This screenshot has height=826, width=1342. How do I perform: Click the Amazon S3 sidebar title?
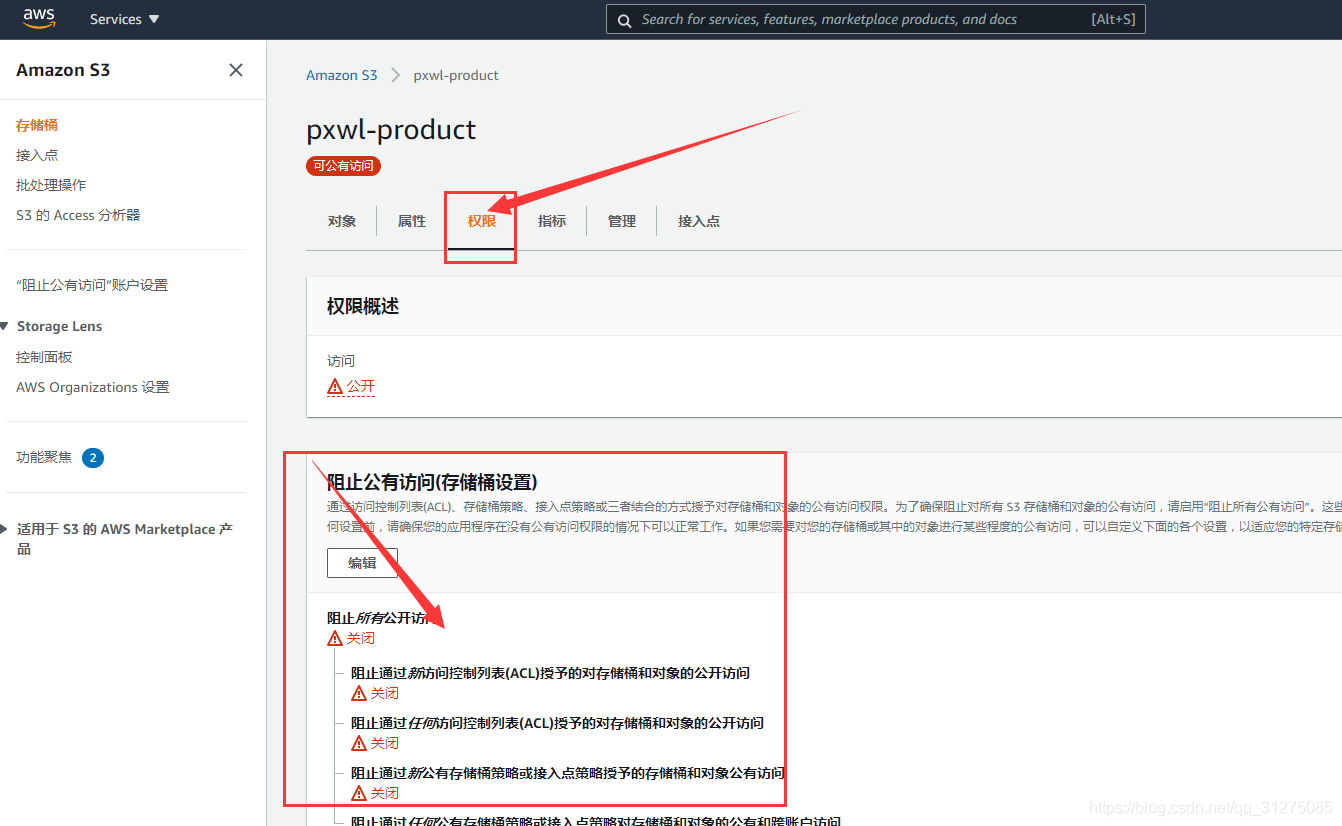tap(63, 70)
